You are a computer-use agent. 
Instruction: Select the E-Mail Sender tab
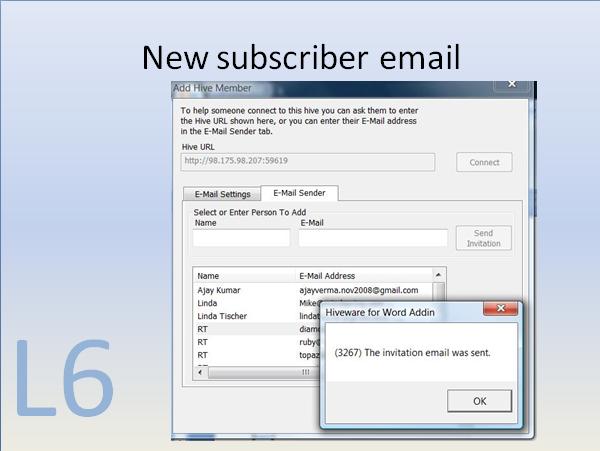299,193
